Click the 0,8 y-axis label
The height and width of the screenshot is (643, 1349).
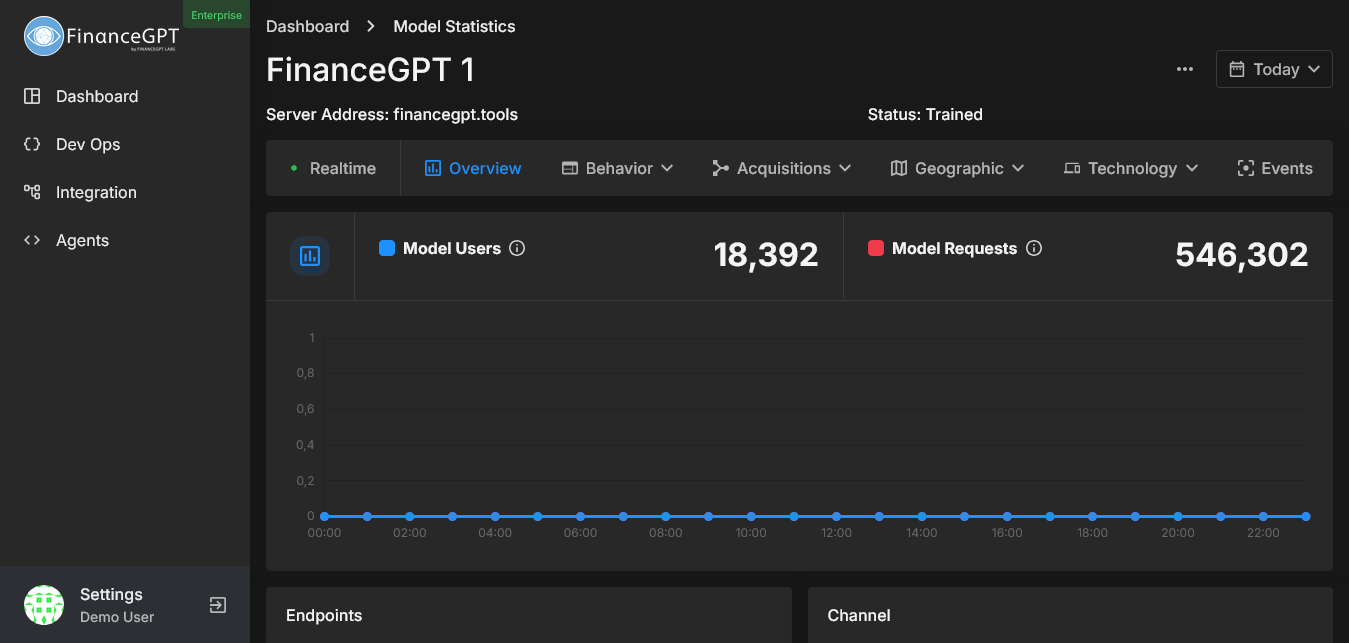(305, 373)
